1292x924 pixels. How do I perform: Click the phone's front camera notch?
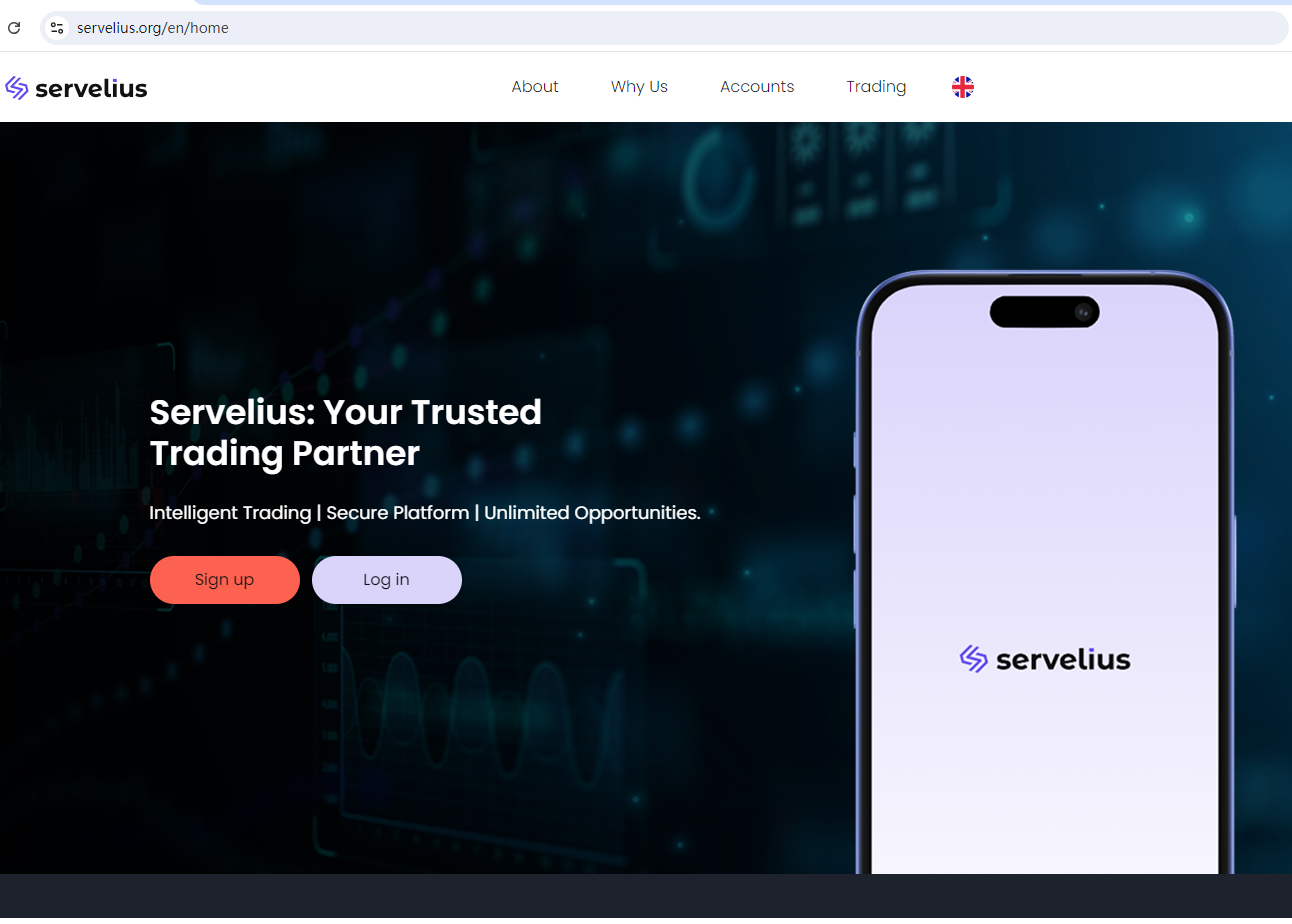pos(1045,312)
